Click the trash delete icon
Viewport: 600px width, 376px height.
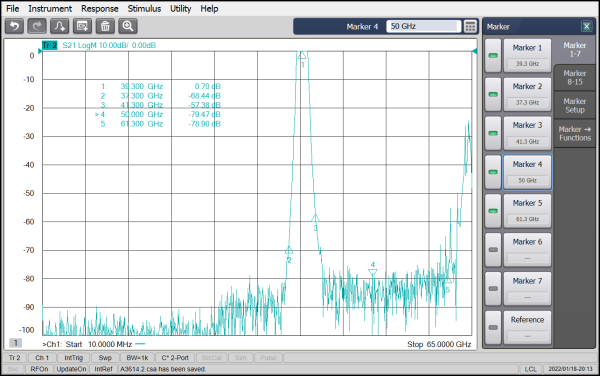pos(105,26)
